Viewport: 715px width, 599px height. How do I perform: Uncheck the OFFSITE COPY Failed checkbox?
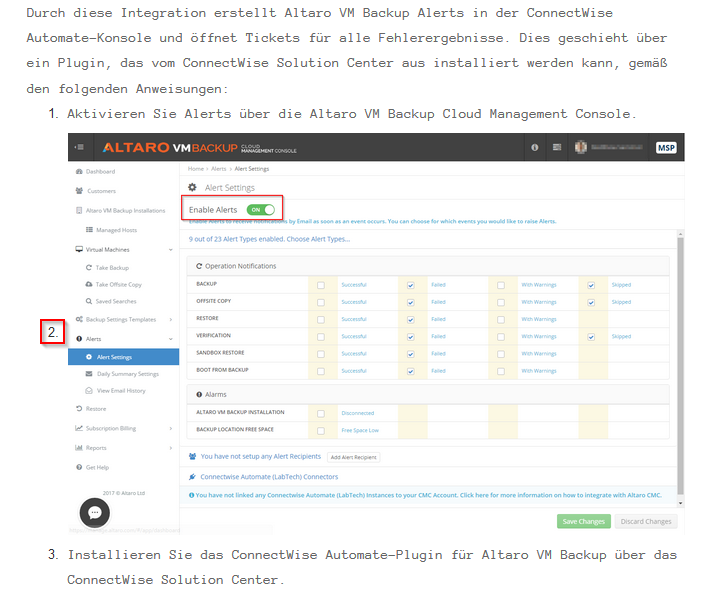tap(410, 302)
